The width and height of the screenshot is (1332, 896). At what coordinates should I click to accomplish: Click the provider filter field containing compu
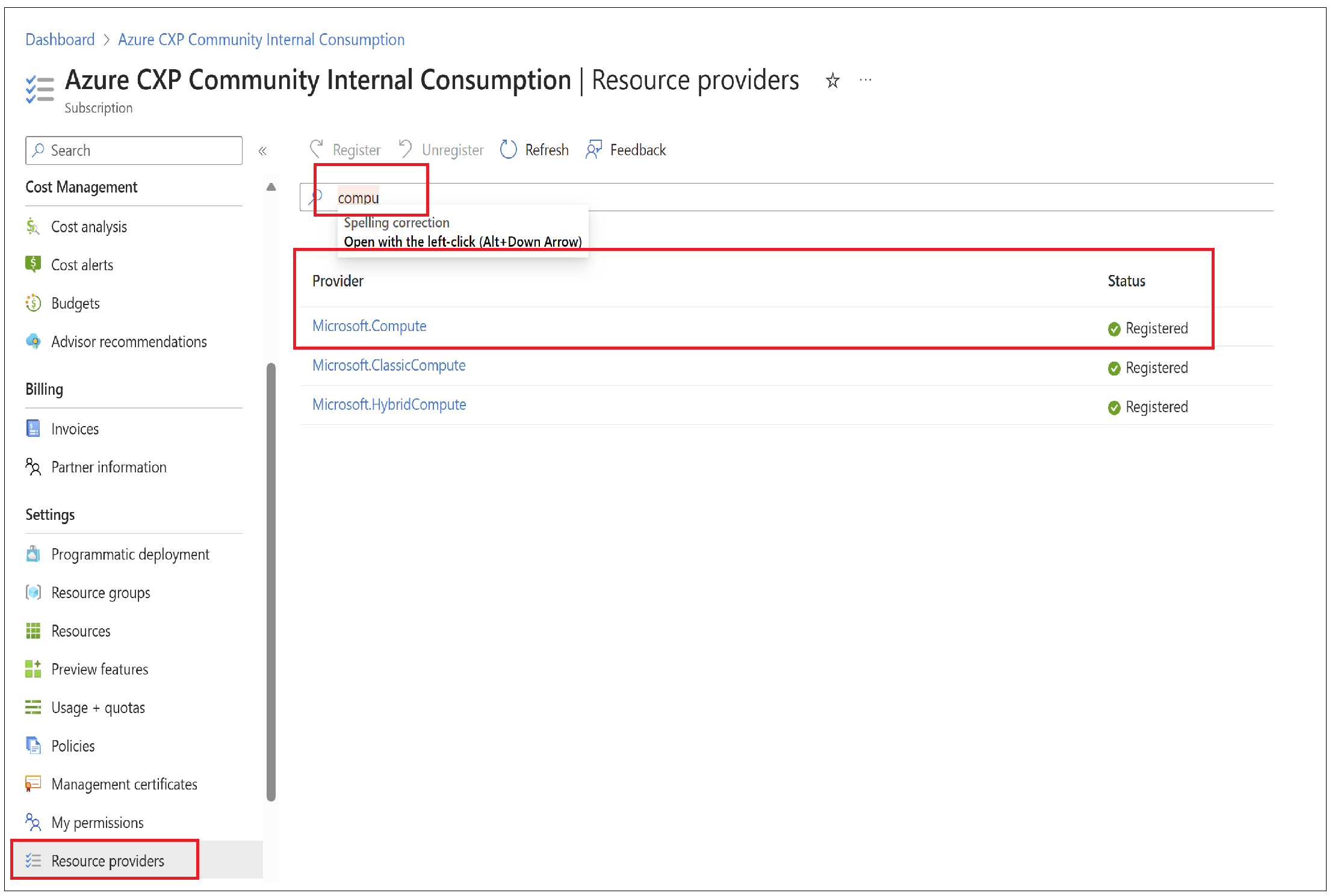[786, 197]
